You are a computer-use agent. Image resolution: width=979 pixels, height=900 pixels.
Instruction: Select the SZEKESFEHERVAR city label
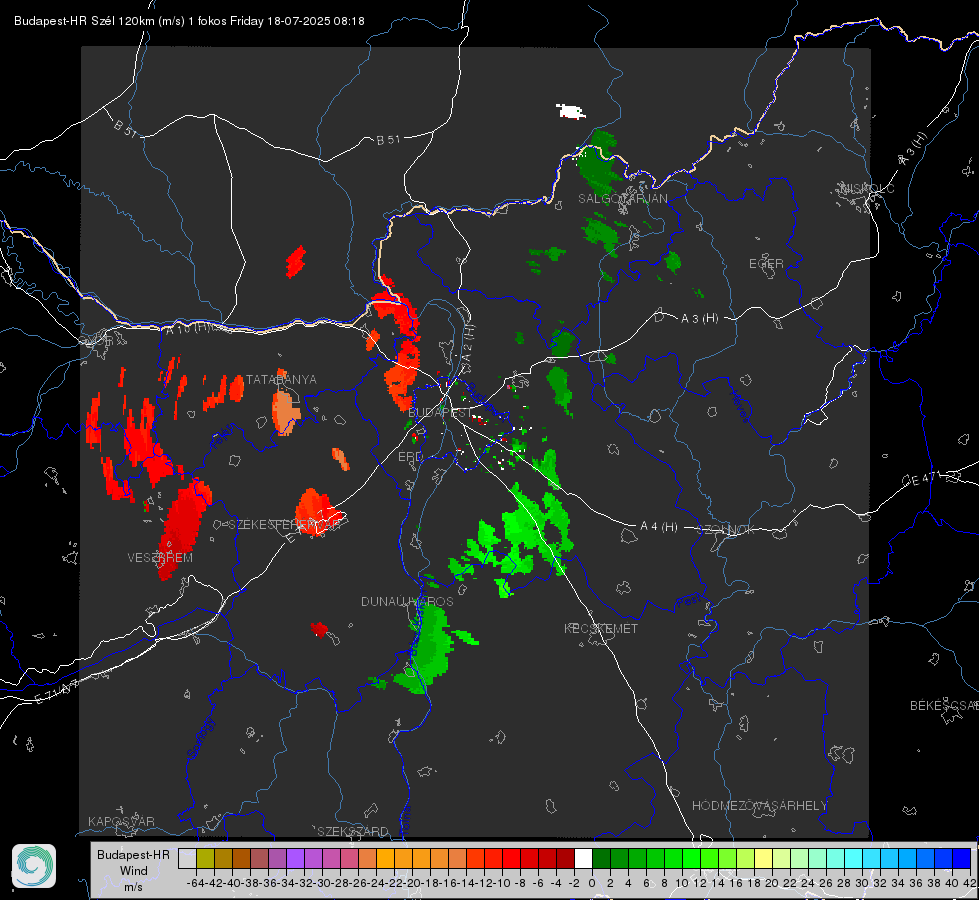tap(284, 525)
